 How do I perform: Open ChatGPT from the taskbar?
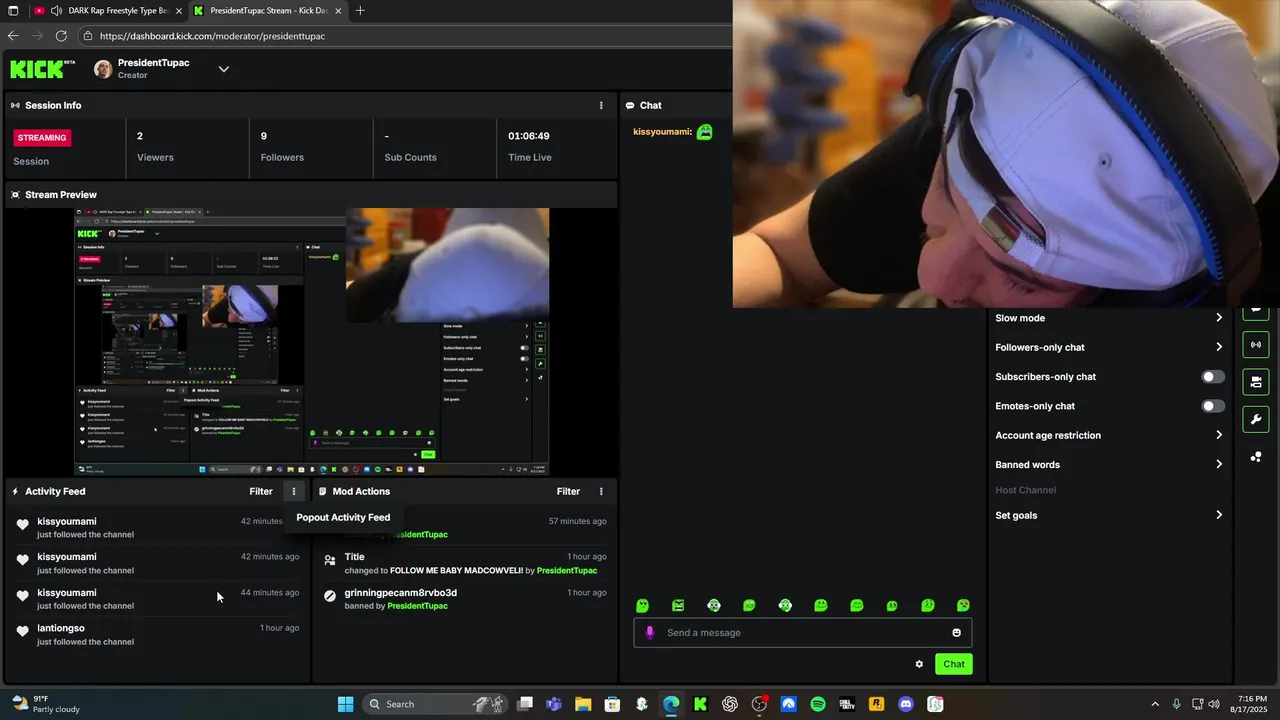click(x=730, y=704)
